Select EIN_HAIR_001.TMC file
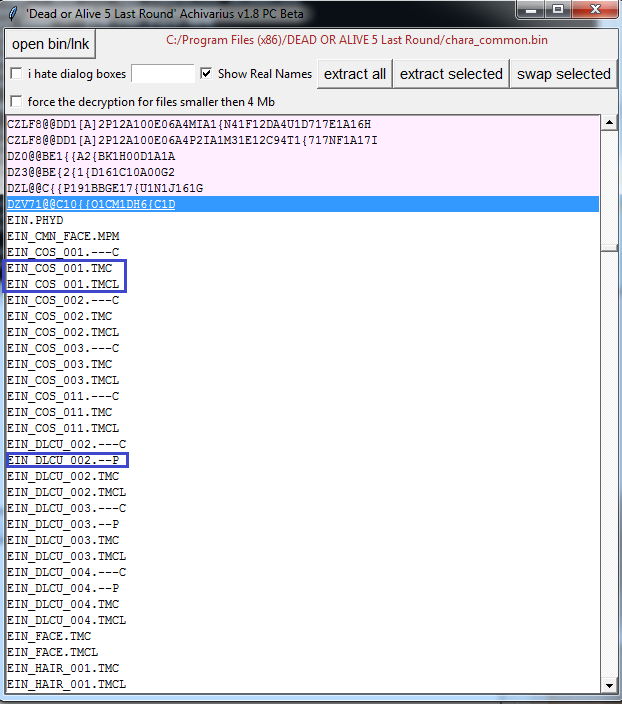The image size is (622, 704). click(303, 669)
